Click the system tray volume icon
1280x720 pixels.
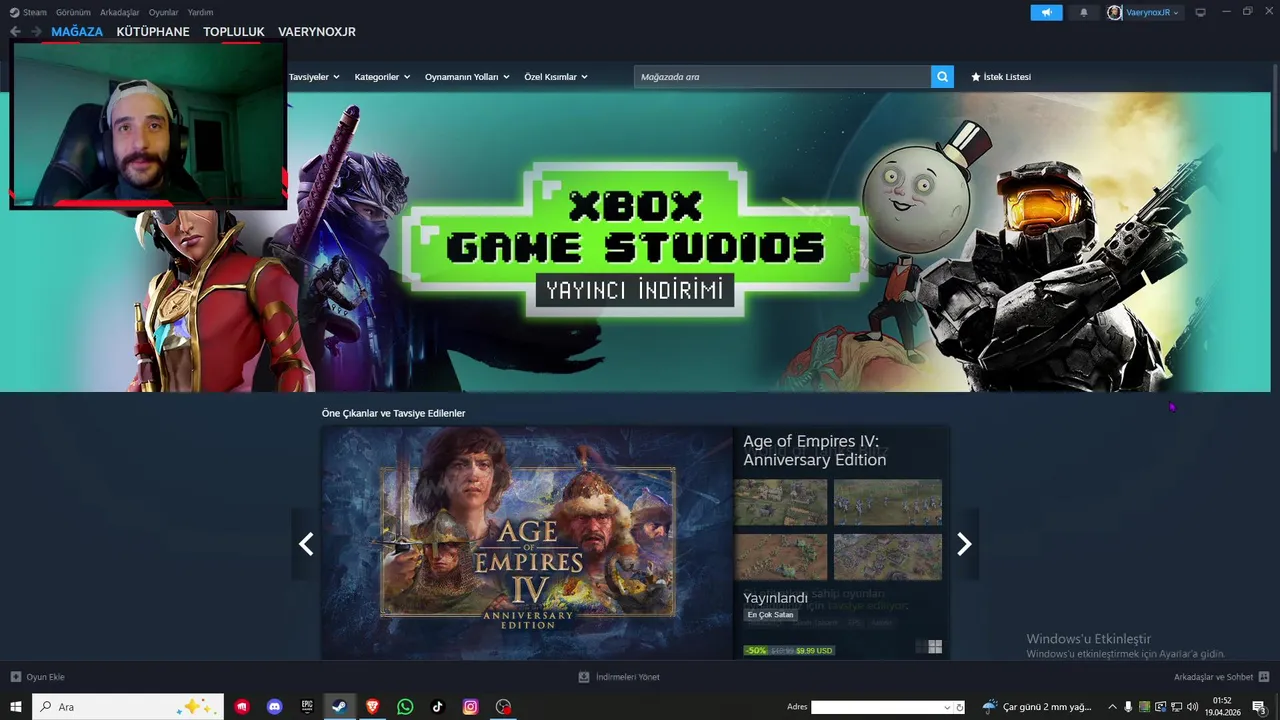coord(1192,707)
